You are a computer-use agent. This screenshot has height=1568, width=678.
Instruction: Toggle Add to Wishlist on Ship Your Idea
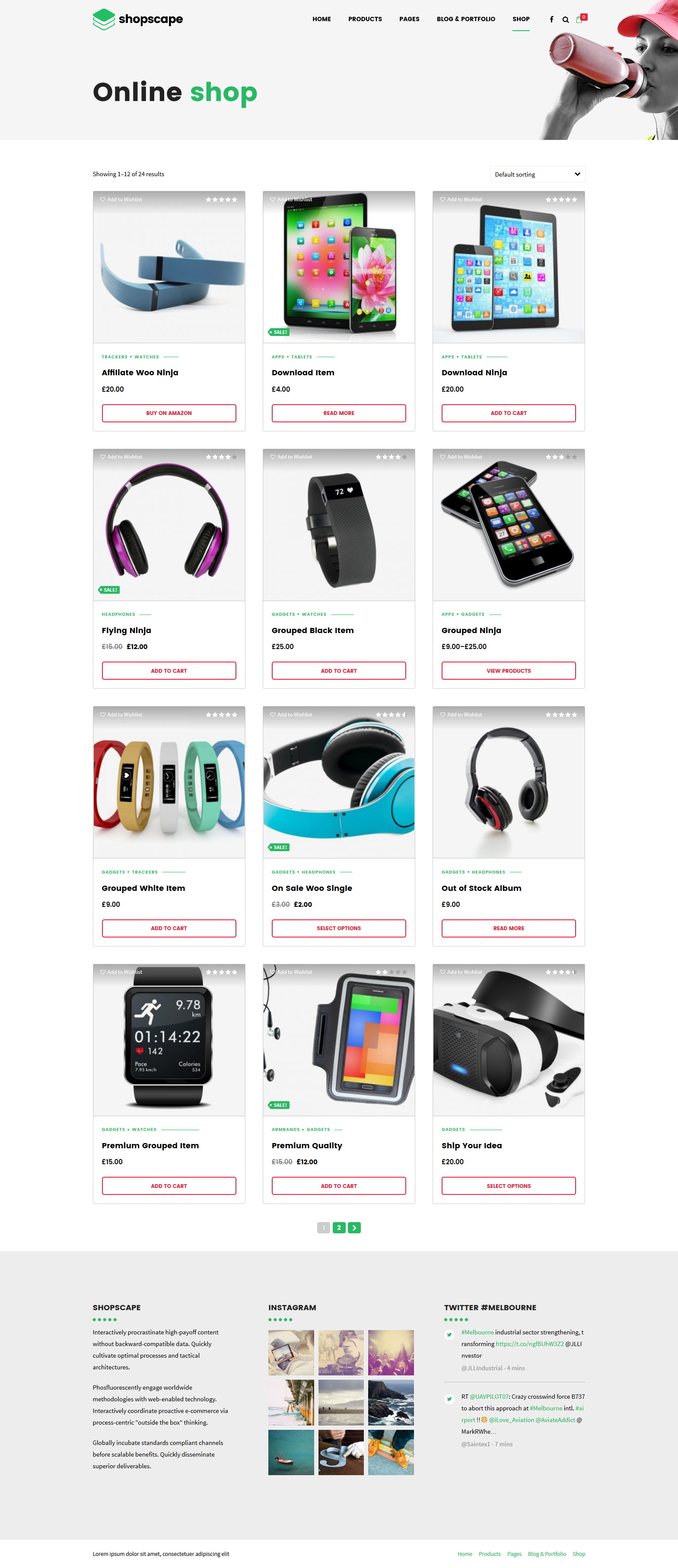(461, 972)
